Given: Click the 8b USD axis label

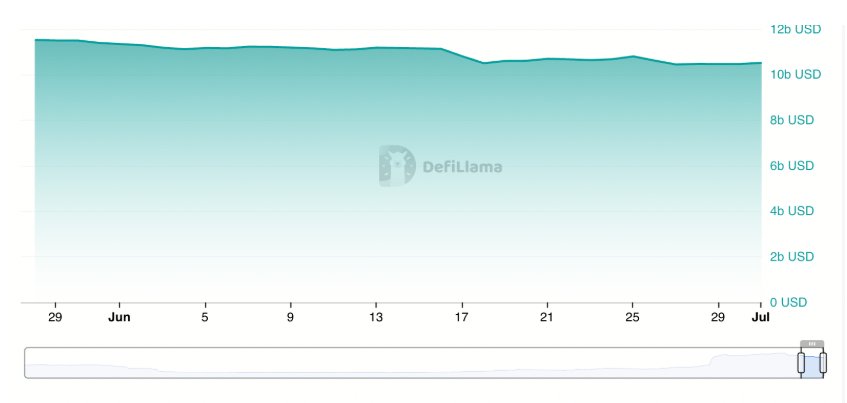Looking at the screenshot, I should (792, 120).
